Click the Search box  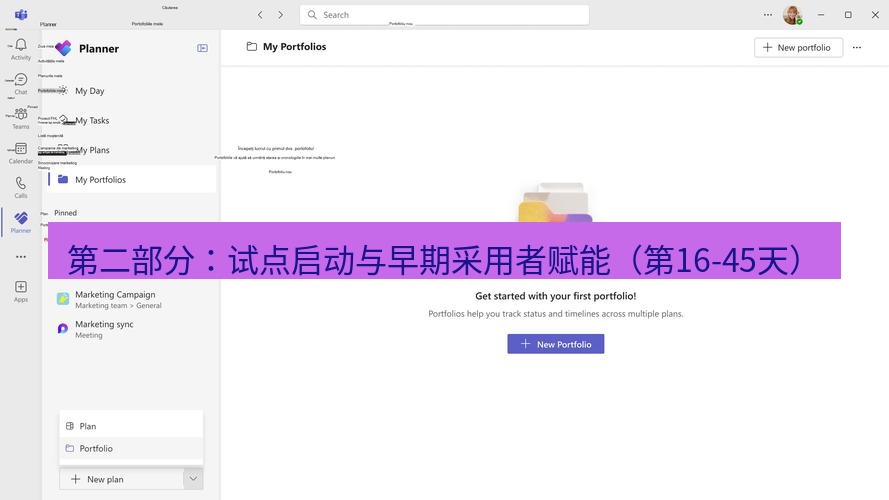coord(444,15)
